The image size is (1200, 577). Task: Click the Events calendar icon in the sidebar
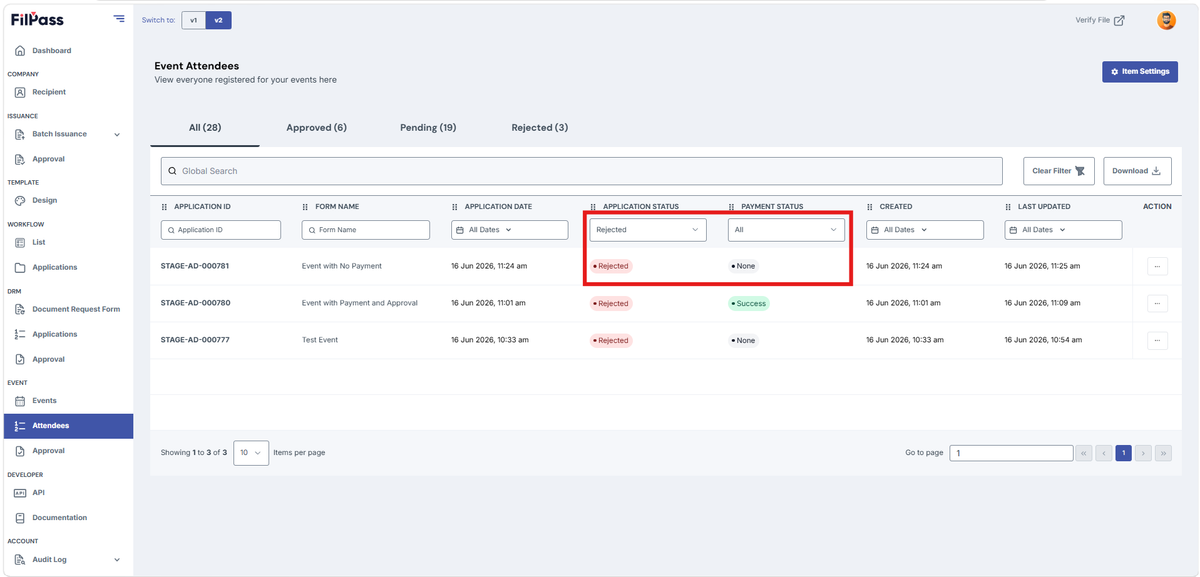[20, 400]
